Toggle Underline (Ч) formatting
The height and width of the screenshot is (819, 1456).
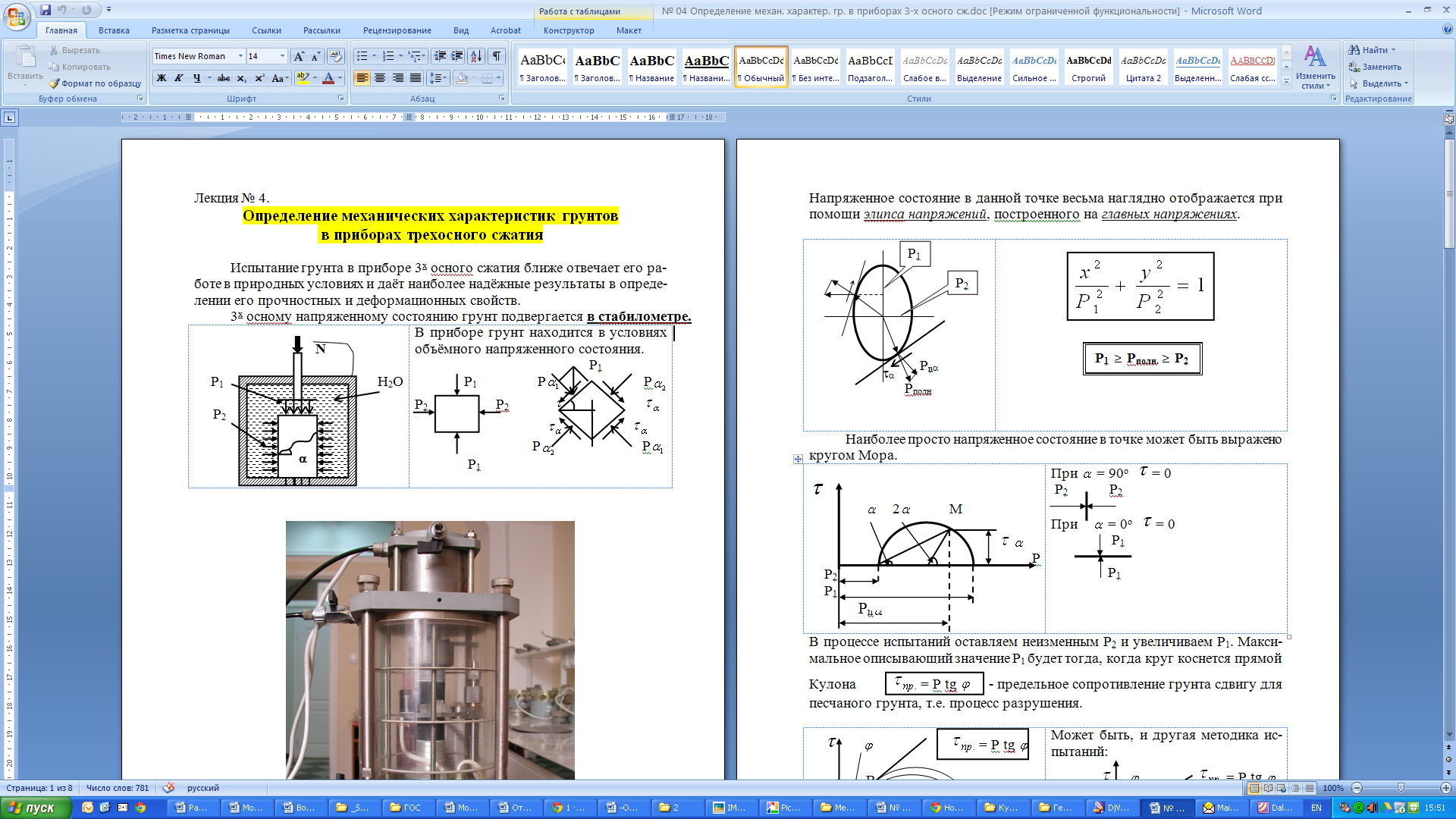[x=196, y=78]
